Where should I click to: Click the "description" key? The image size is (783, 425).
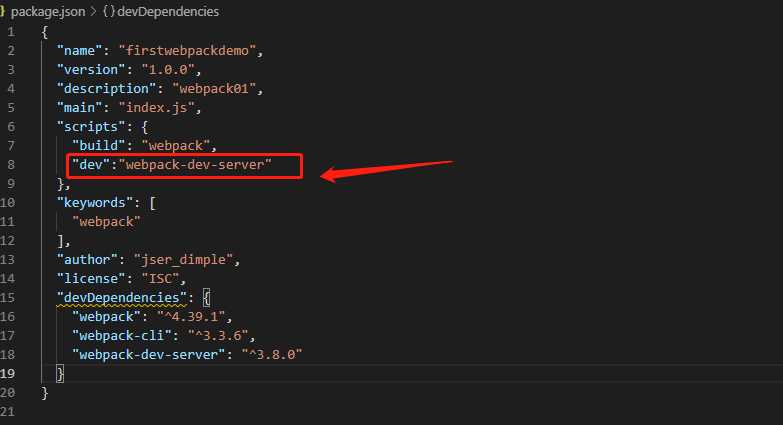106,88
